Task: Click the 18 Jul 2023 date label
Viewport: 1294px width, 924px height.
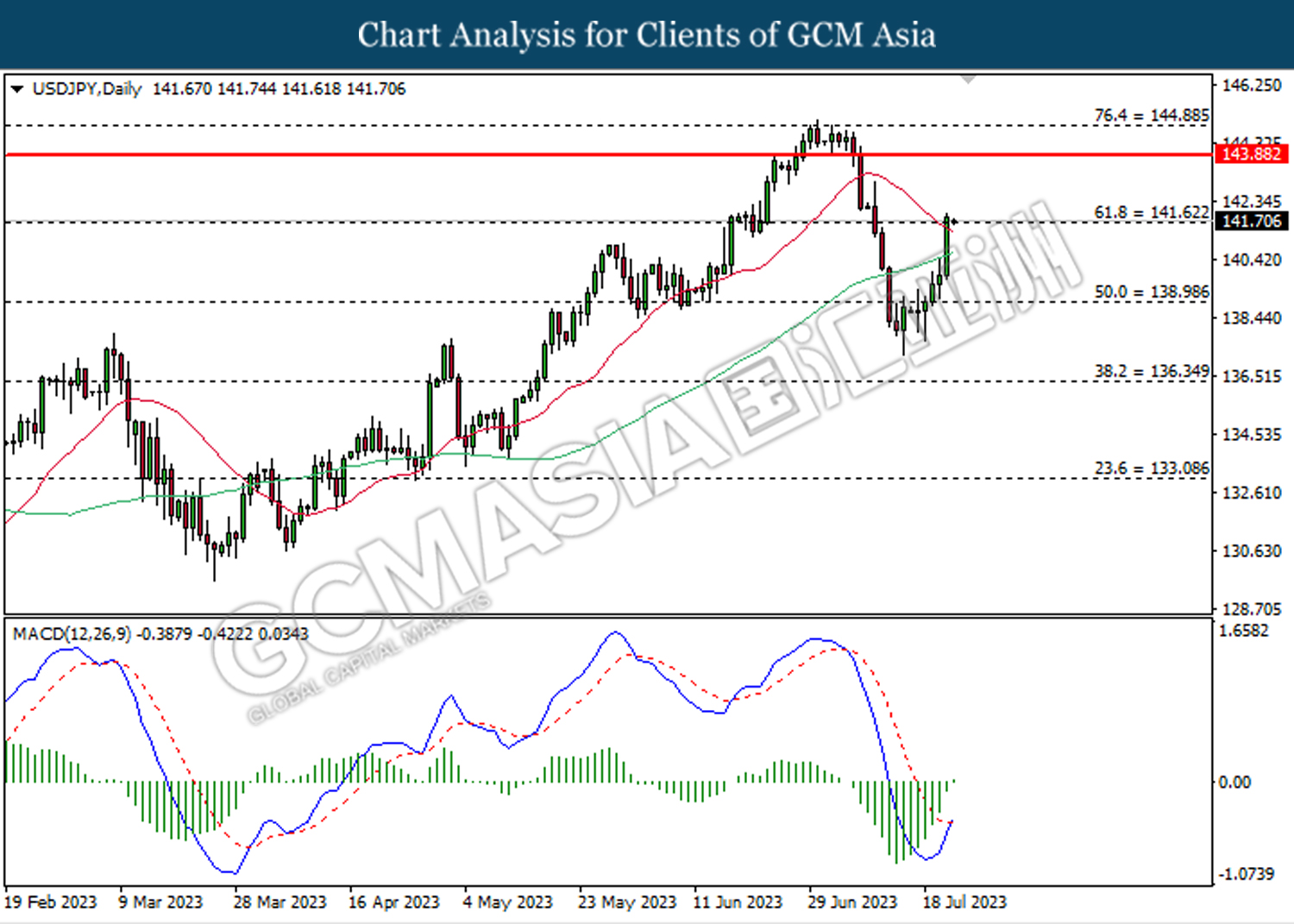Action: click(964, 902)
